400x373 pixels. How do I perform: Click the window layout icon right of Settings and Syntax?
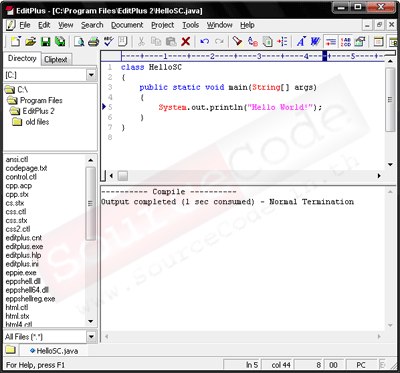tap(378, 42)
